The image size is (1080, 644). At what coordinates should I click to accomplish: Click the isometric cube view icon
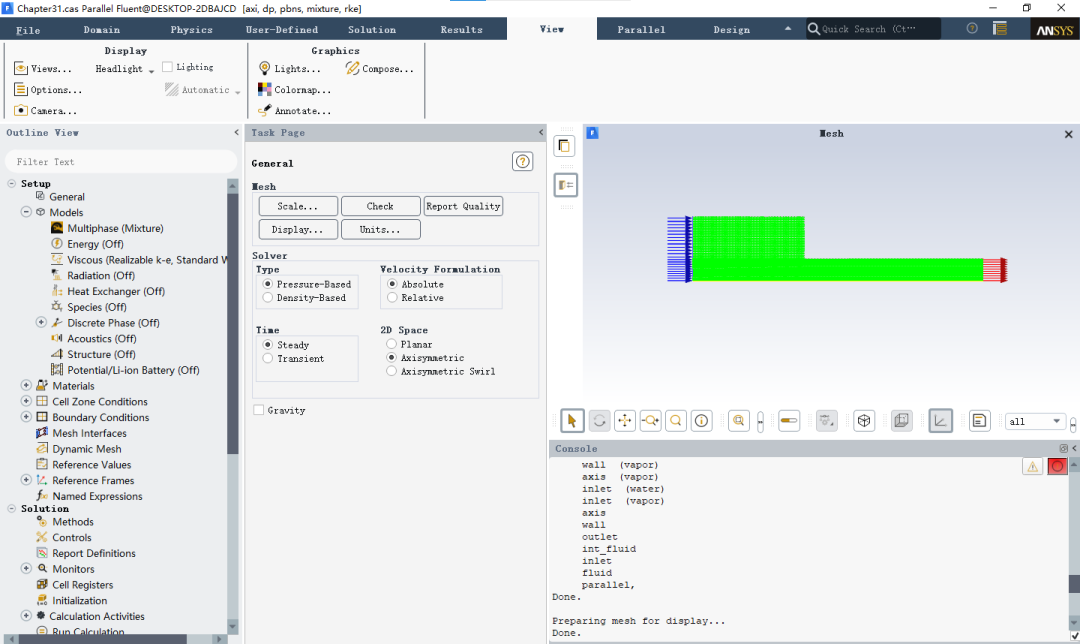[x=864, y=421]
